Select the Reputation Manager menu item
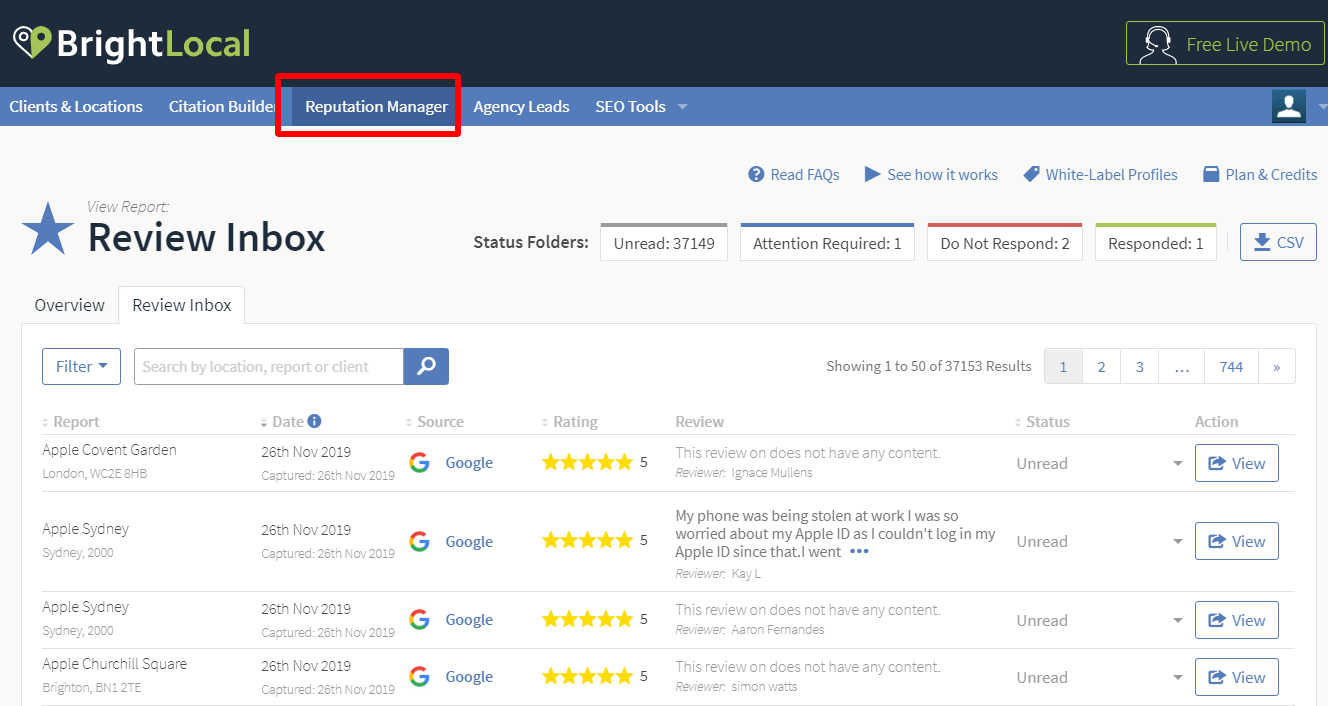The width and height of the screenshot is (1328, 706). click(x=376, y=106)
